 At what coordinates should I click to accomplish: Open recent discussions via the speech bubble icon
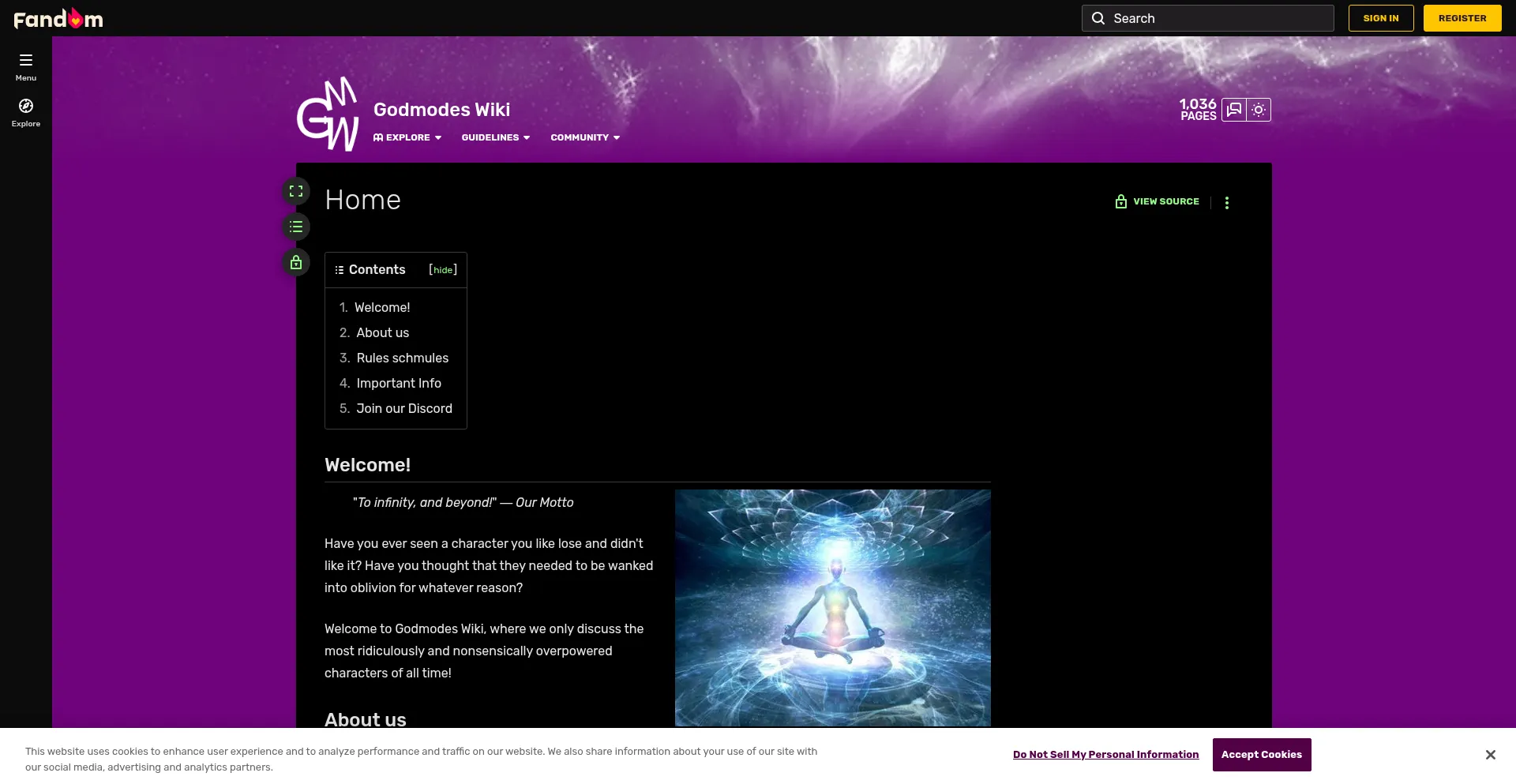(1233, 110)
